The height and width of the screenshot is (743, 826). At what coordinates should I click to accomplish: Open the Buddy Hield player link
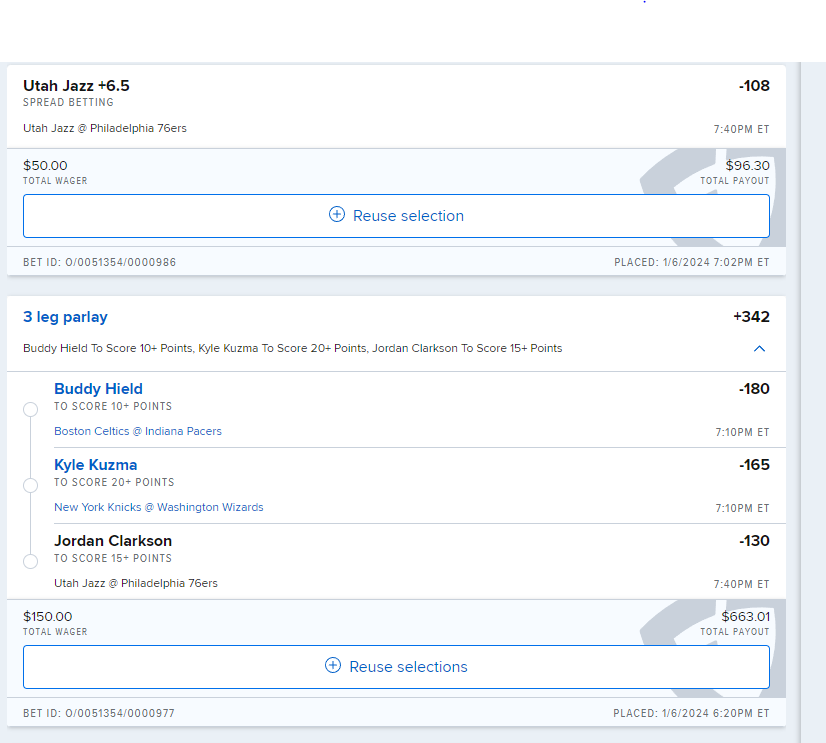(99, 389)
